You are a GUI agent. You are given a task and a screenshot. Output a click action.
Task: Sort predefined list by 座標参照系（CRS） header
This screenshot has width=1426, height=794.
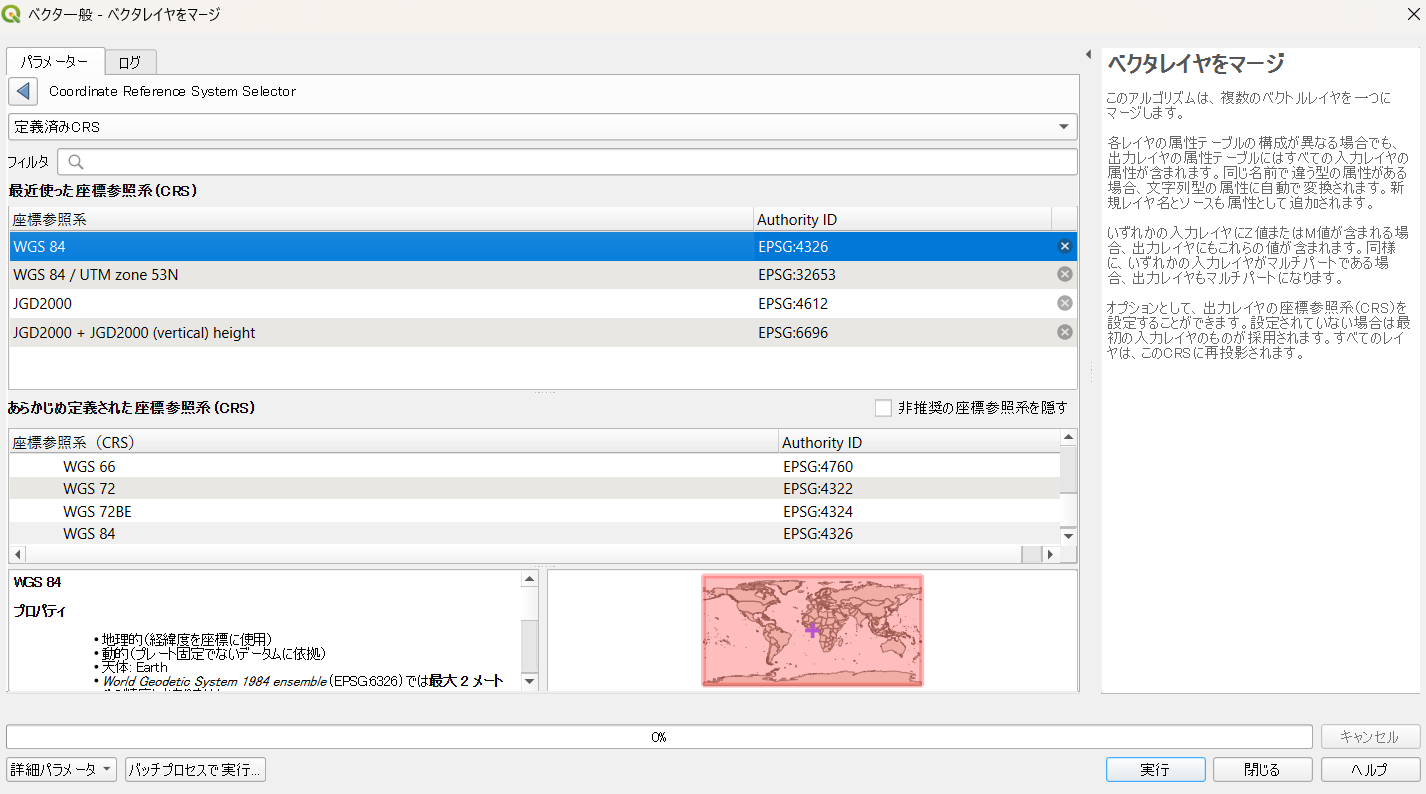[393, 442]
